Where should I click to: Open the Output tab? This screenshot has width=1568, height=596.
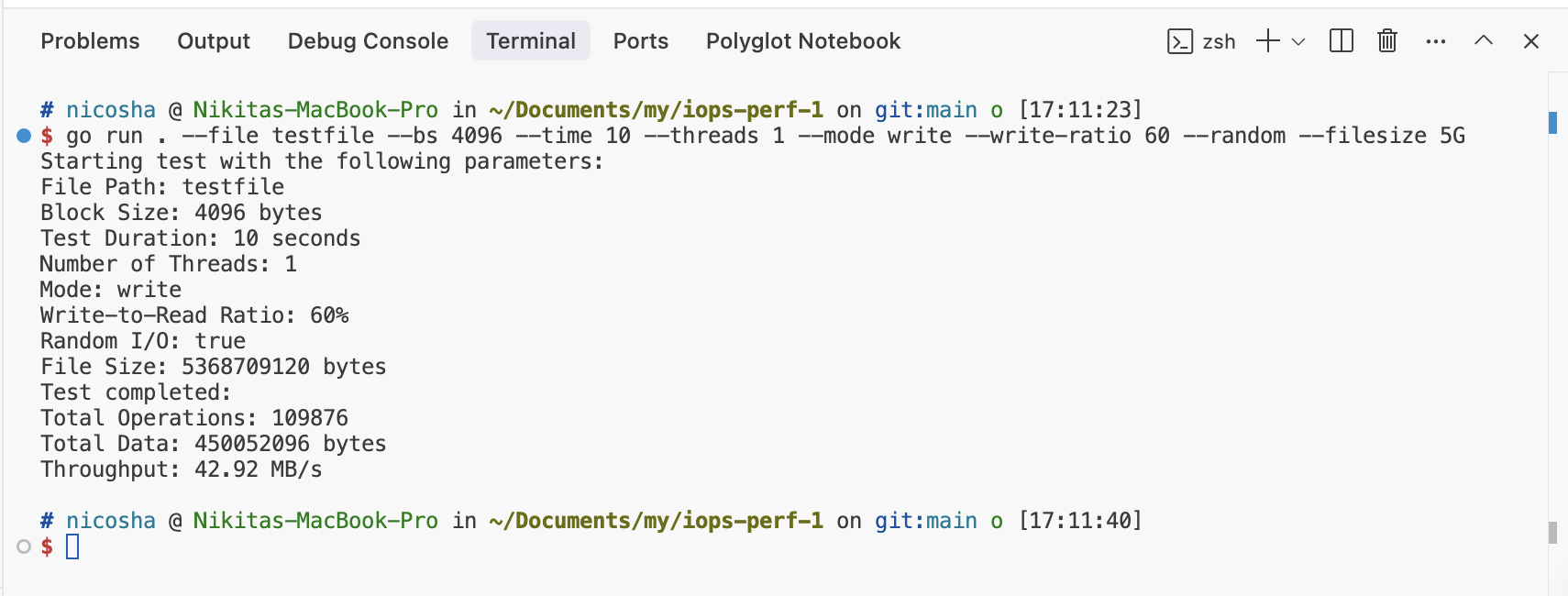pyautogui.click(x=214, y=41)
